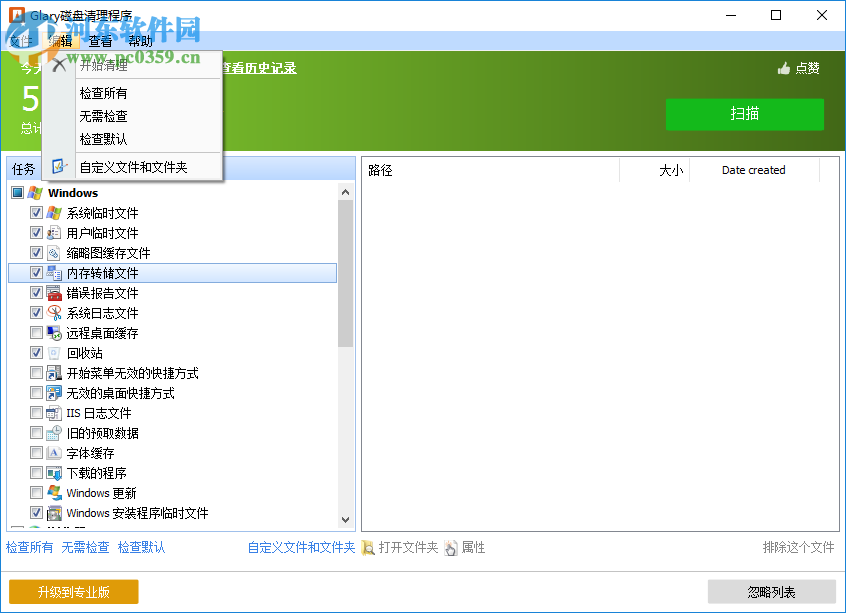Click the 属性 icon next to 打开文件夹
846x613 pixels.
pyautogui.click(x=451, y=547)
